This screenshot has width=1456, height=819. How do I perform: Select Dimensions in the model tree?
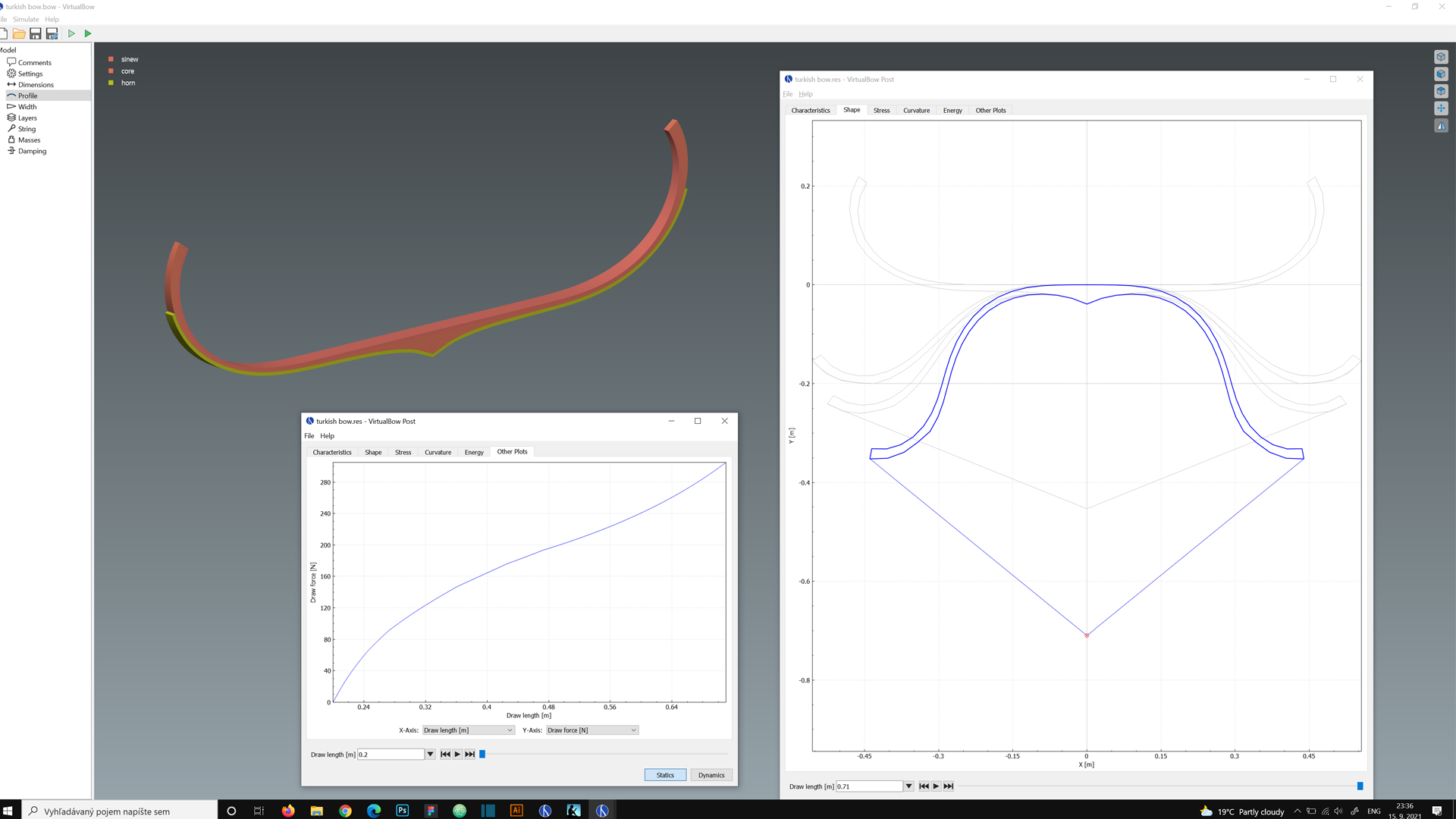coord(36,85)
